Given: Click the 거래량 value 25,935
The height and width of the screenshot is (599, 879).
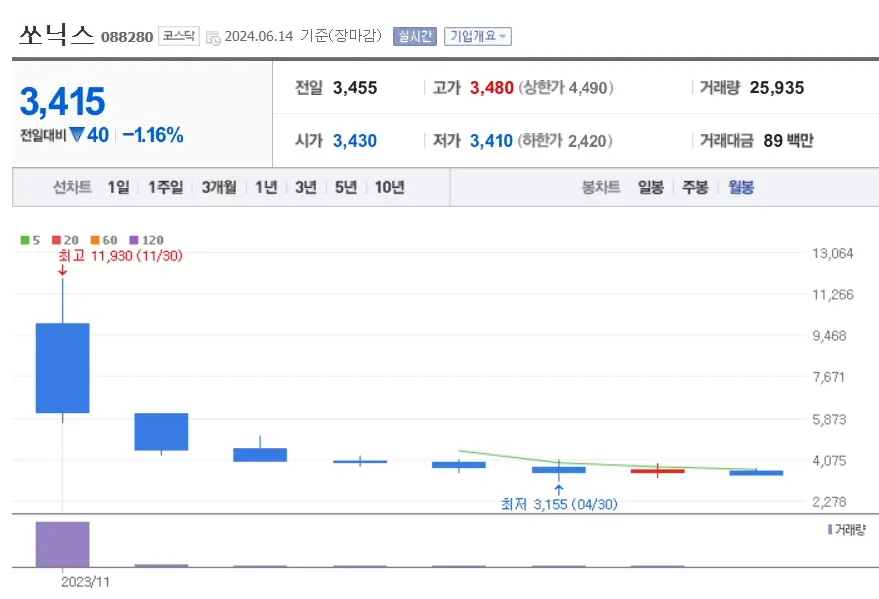Looking at the screenshot, I should click(x=777, y=88).
